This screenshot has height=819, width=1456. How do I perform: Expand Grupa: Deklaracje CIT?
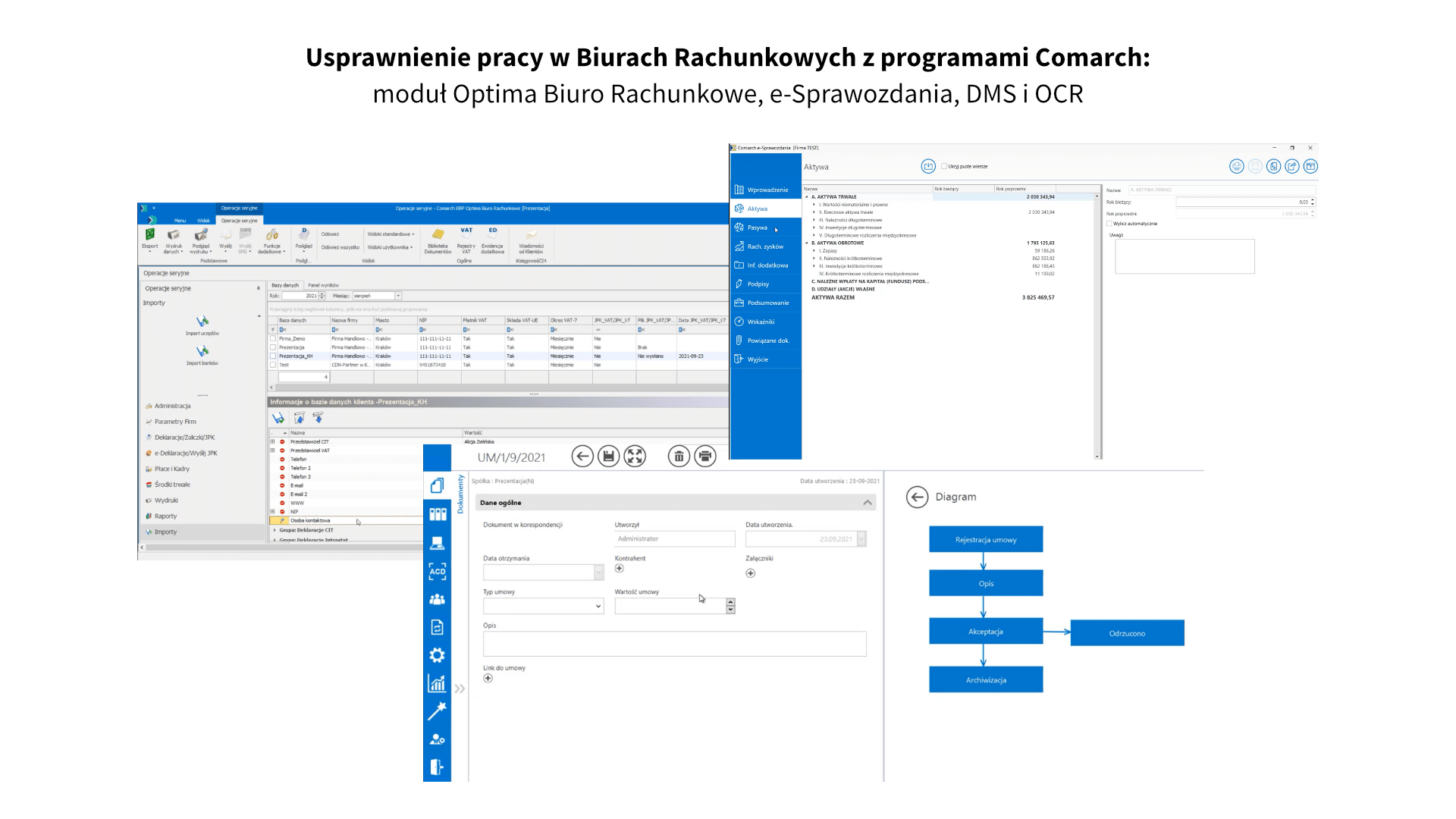[x=275, y=530]
